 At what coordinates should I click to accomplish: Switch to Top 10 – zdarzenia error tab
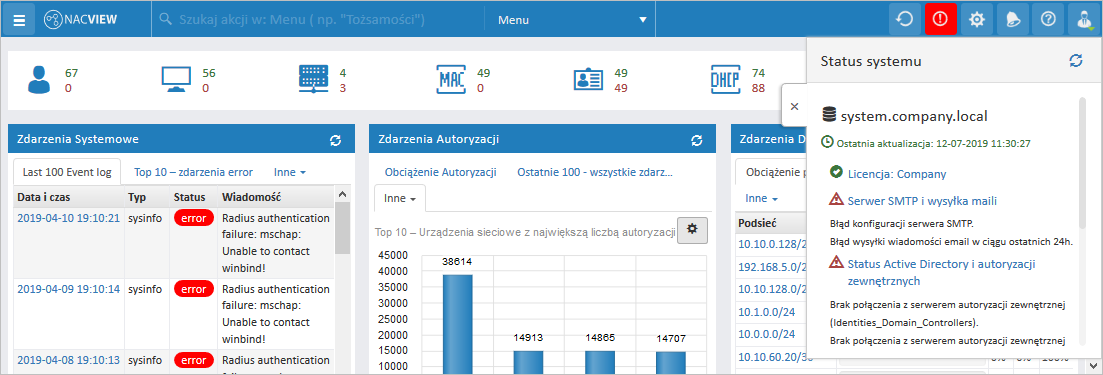click(193, 171)
